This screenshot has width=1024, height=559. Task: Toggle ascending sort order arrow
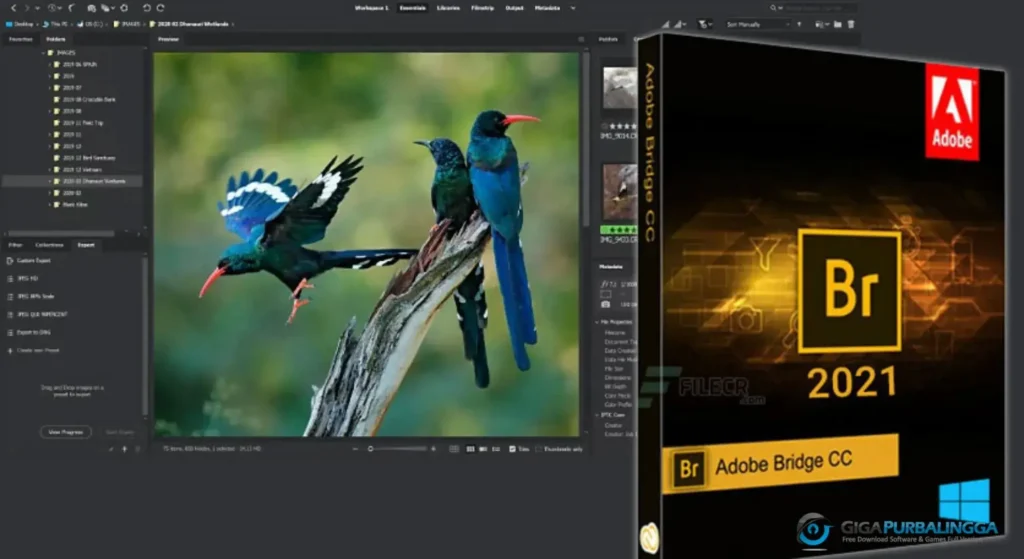click(799, 24)
